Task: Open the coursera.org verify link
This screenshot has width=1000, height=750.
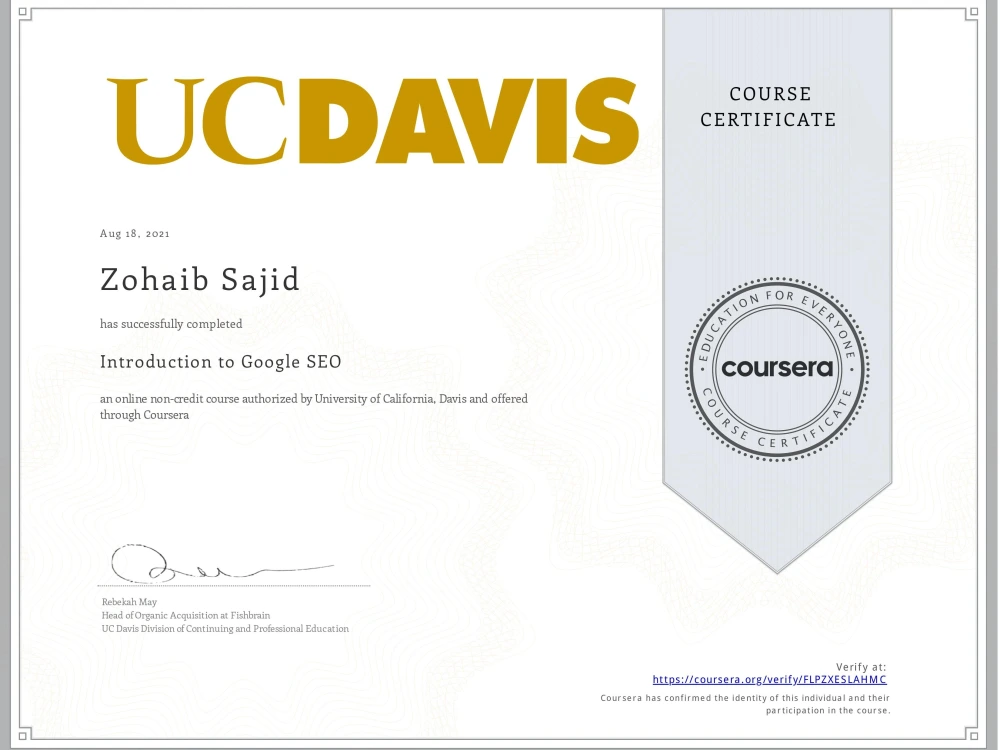Action: point(769,680)
